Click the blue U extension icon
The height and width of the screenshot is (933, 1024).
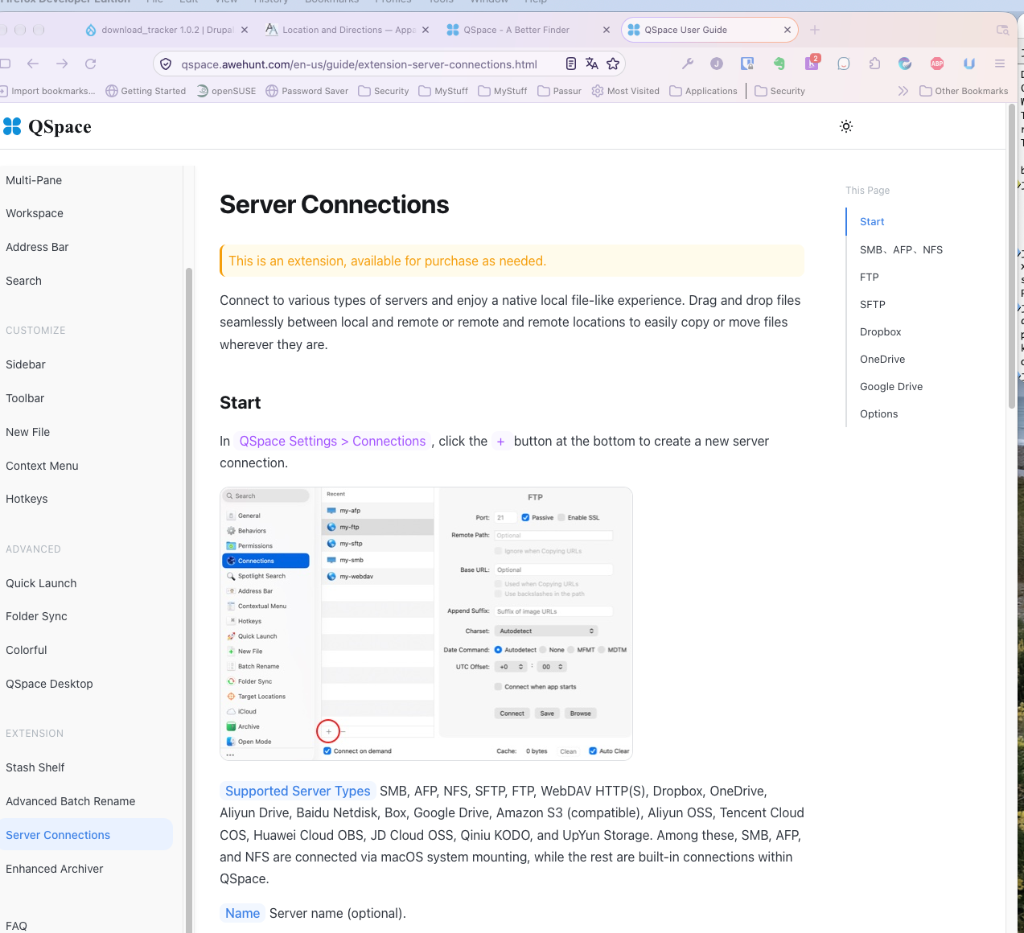969,63
